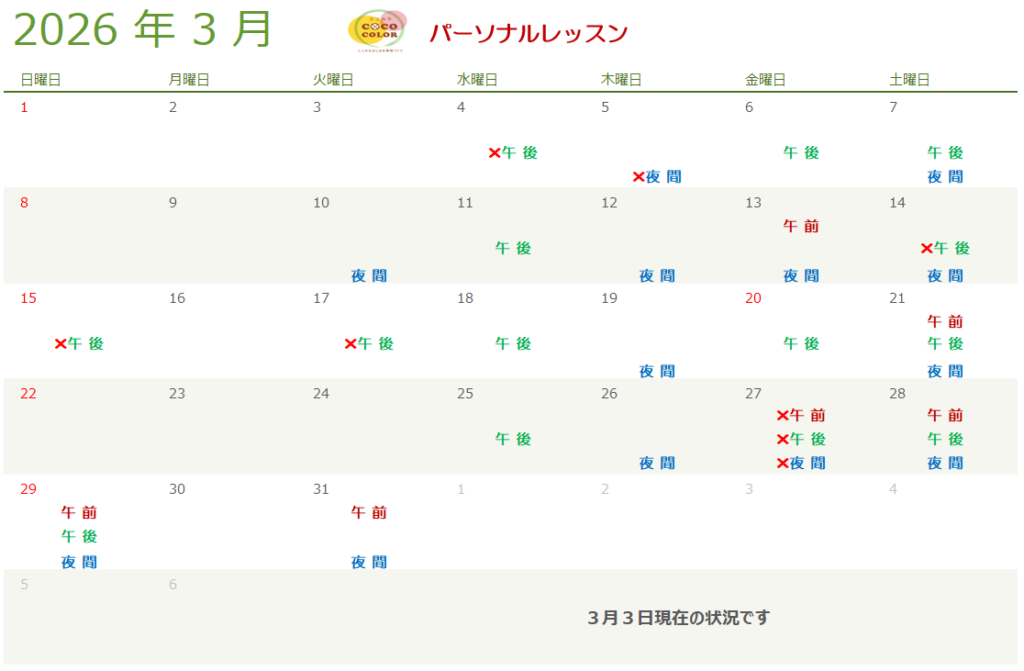Click the red X on March 15 午後
This screenshot has width=1024, height=671.
(x=60, y=344)
